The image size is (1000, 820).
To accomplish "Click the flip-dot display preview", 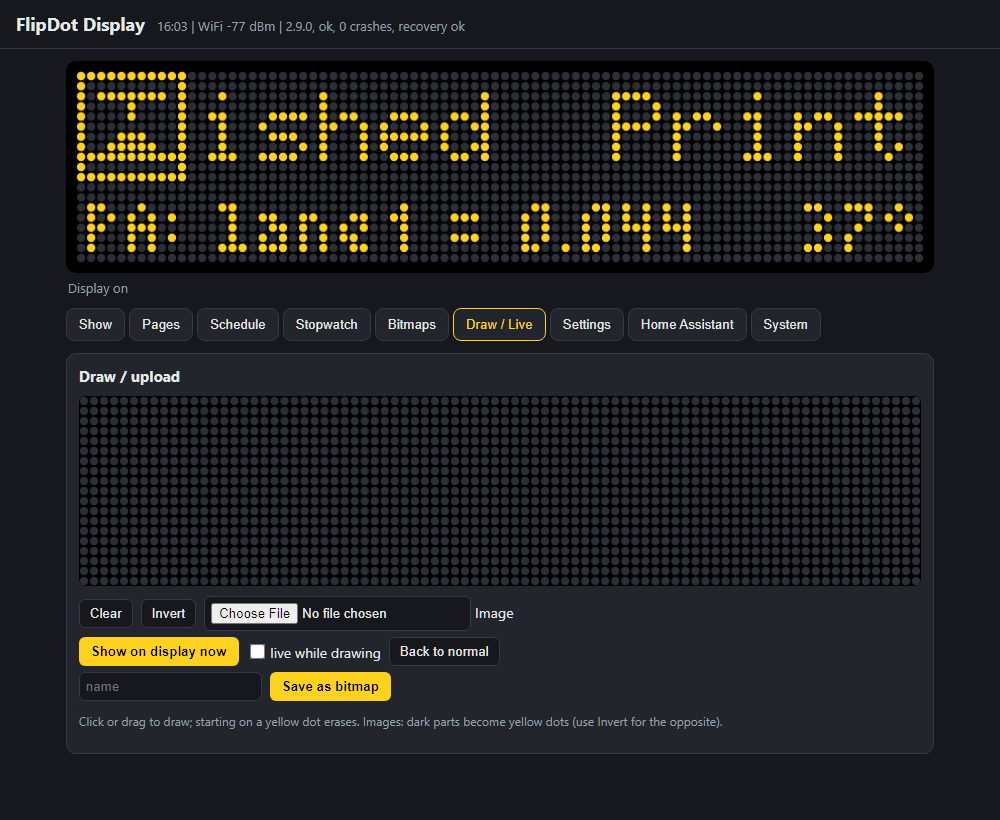I will point(500,167).
